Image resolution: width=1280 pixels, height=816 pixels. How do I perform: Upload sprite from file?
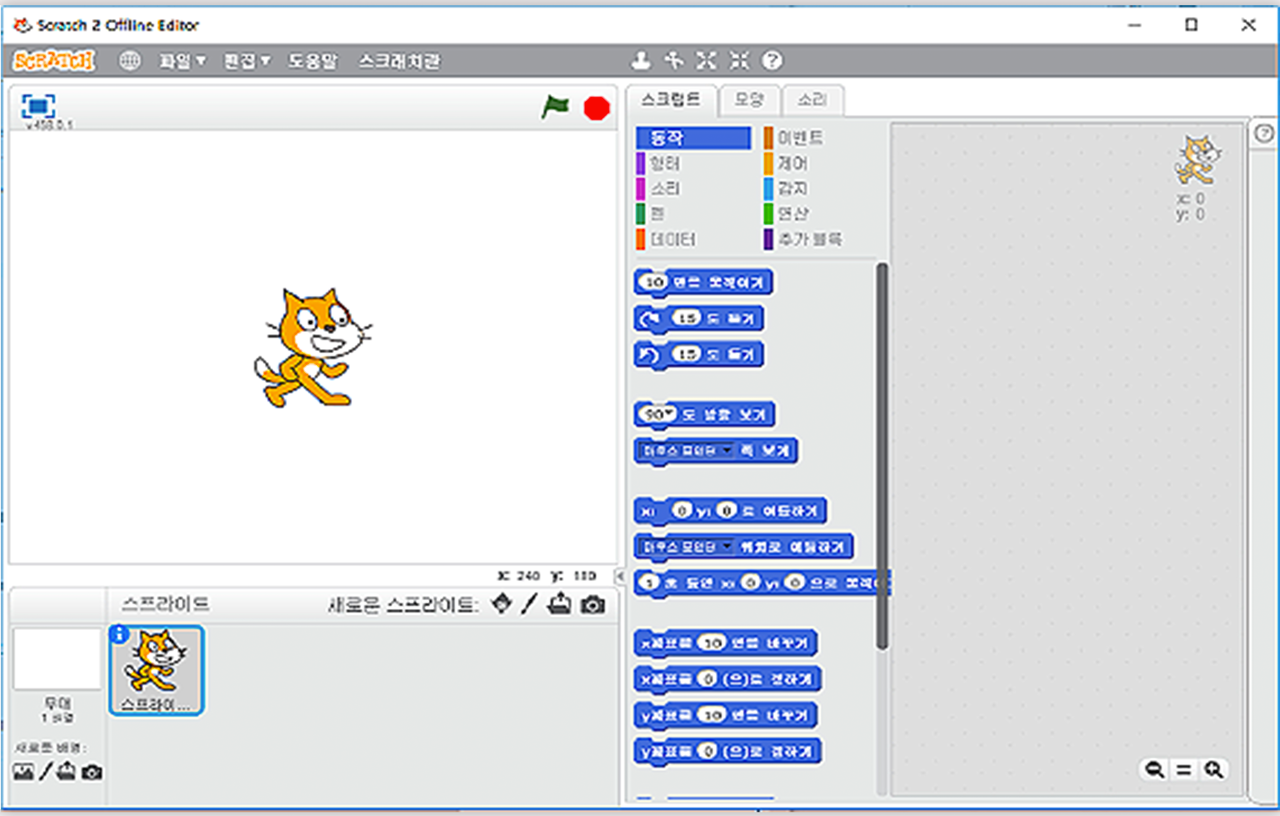pyautogui.click(x=561, y=604)
